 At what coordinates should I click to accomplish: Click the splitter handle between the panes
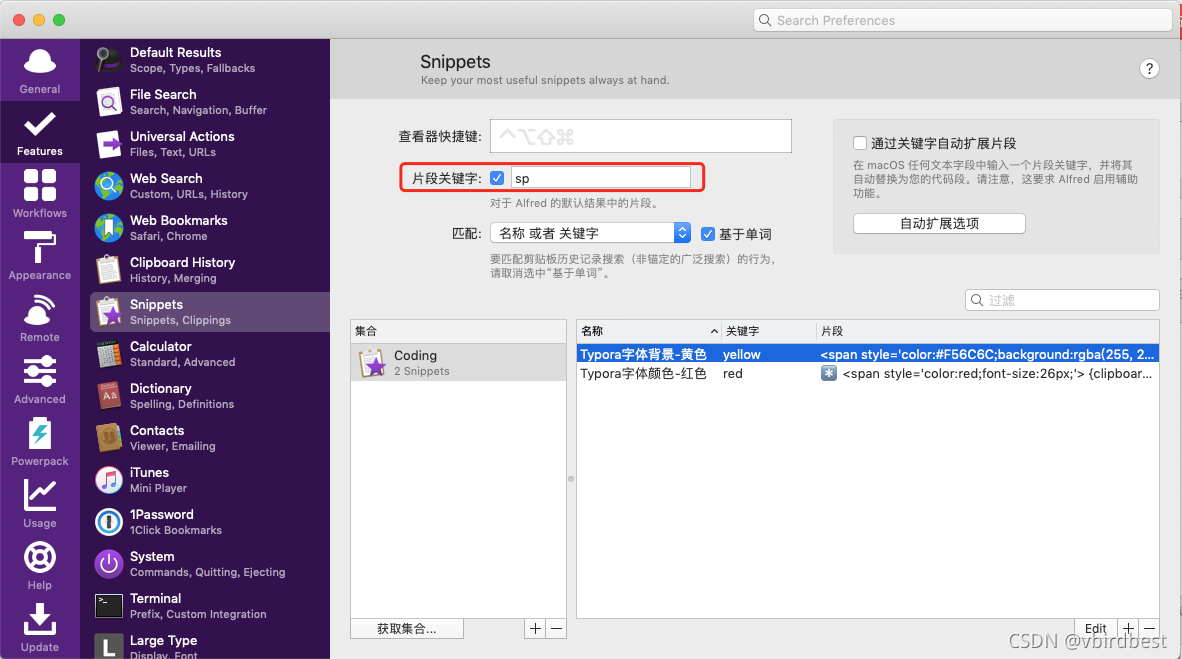tap(571, 479)
